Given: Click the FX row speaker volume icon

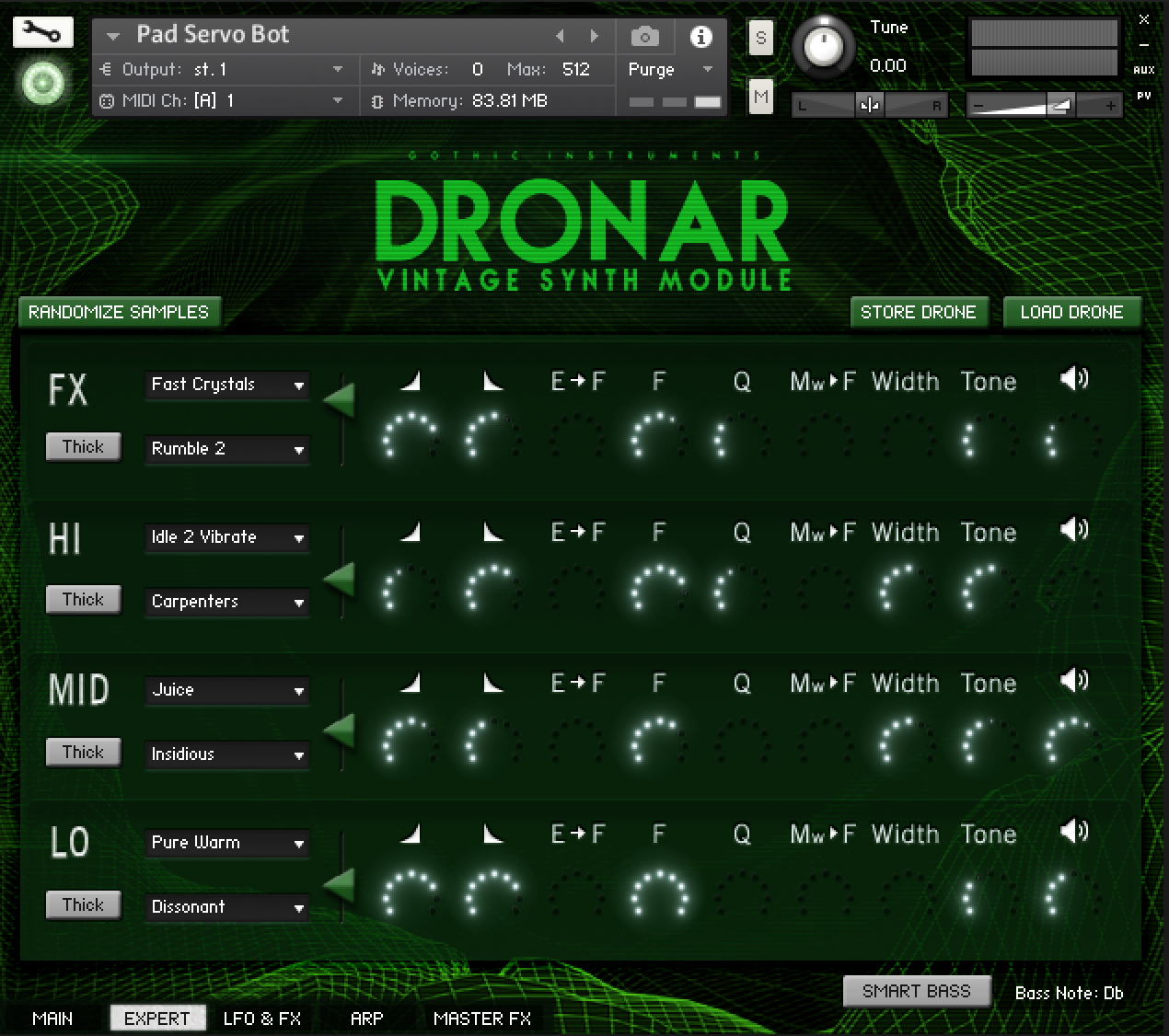Looking at the screenshot, I should pos(1073,379).
